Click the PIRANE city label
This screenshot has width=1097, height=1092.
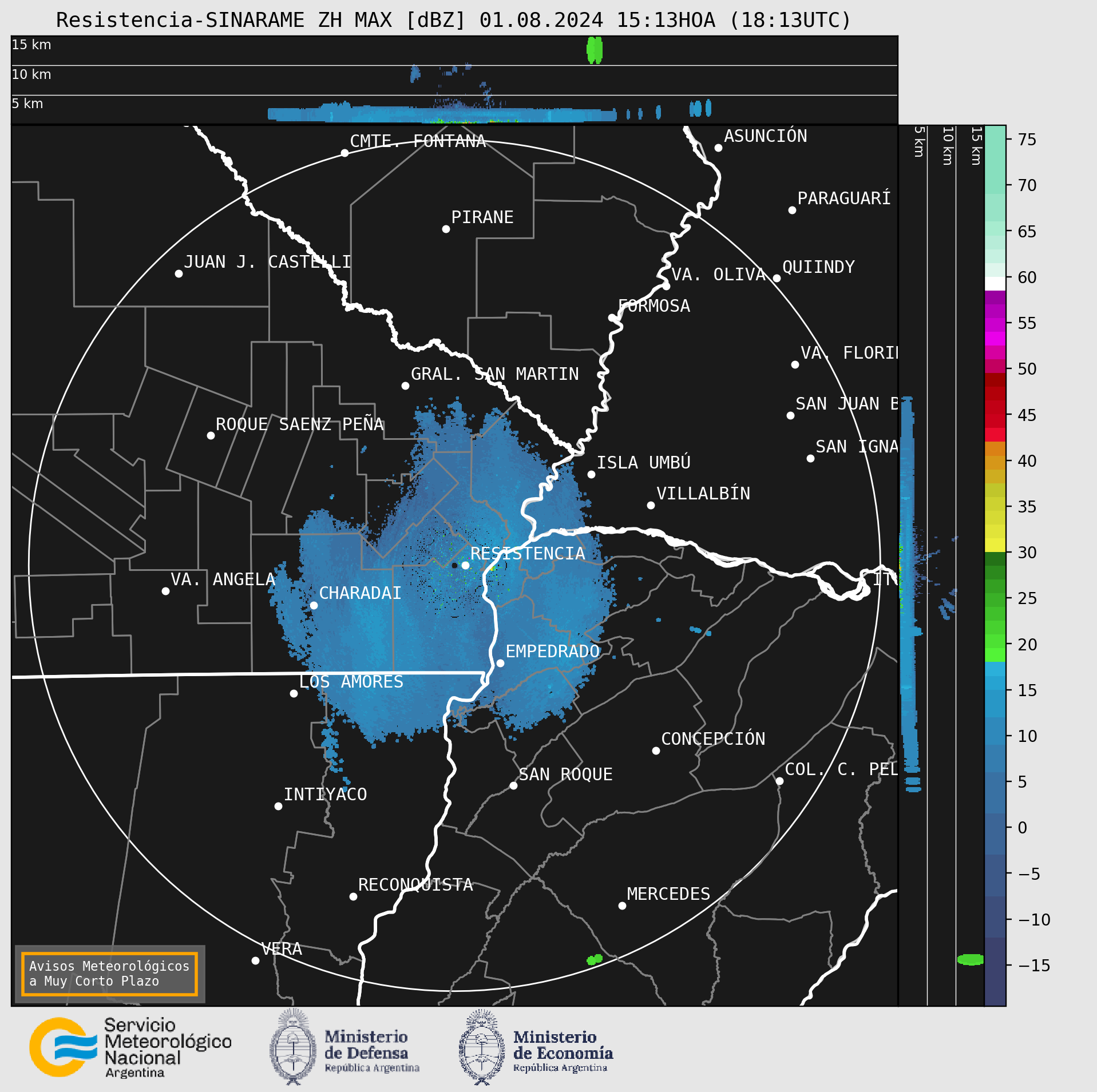click(482, 217)
